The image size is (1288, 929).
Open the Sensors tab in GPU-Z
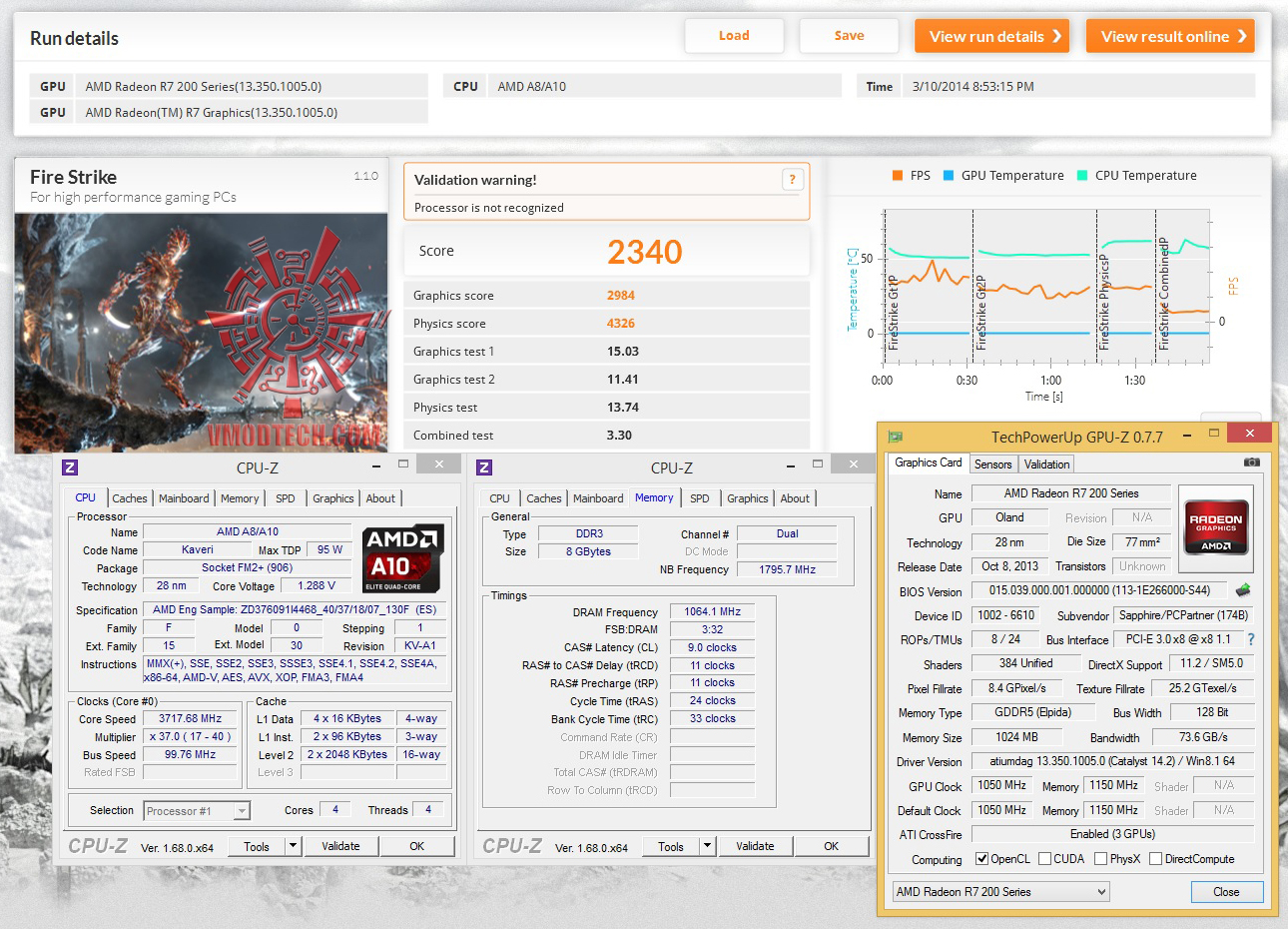(992, 464)
